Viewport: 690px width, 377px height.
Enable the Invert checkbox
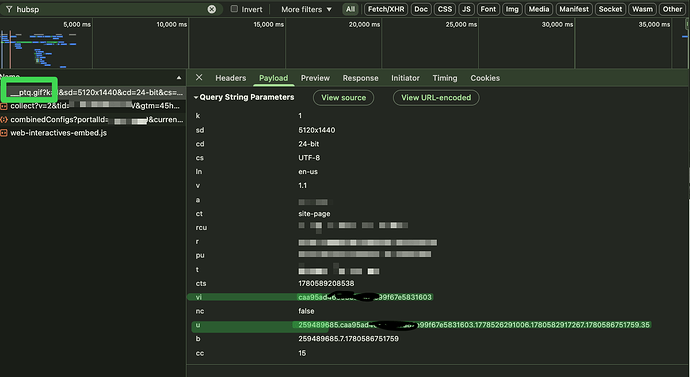234,9
